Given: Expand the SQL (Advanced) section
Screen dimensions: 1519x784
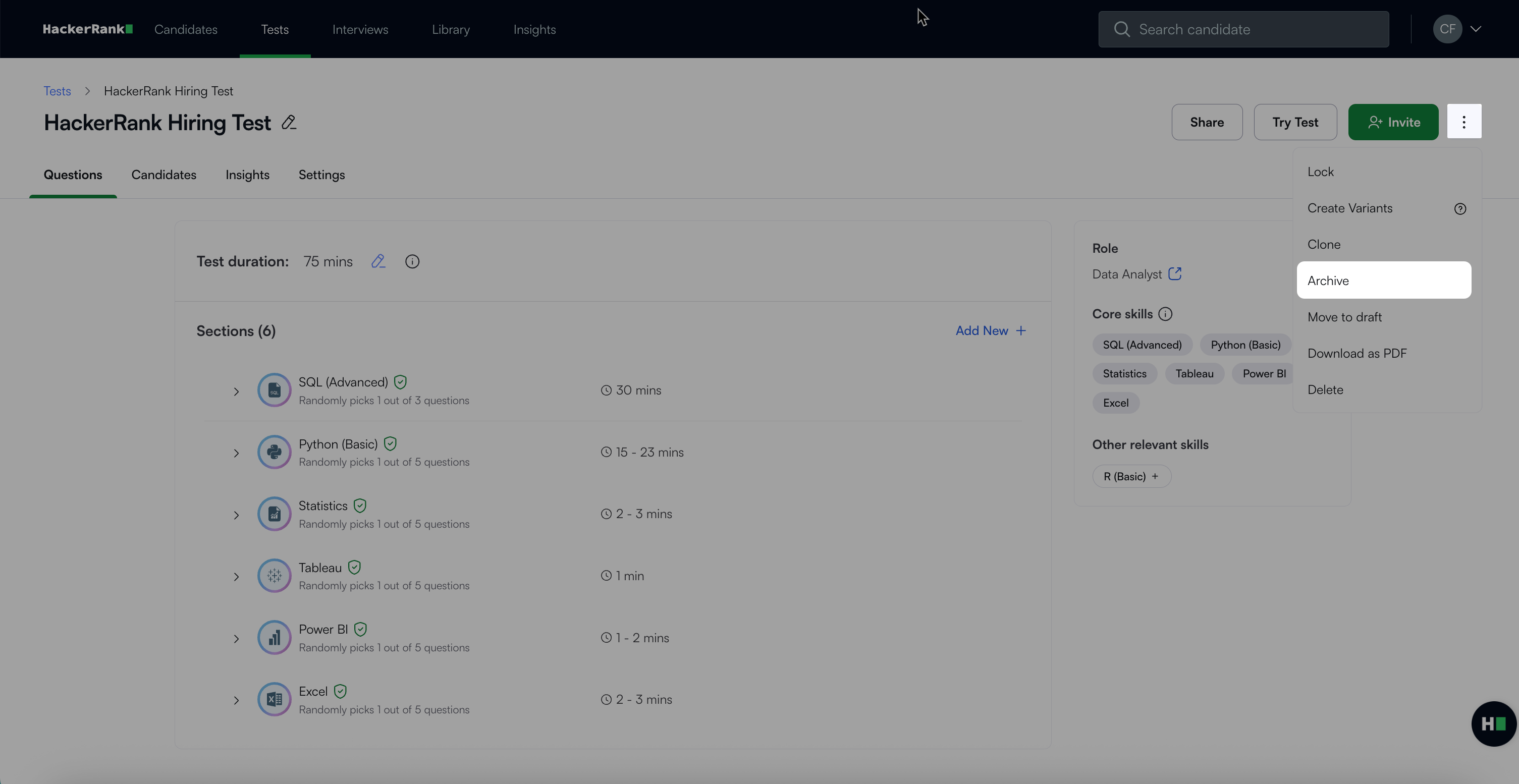Looking at the screenshot, I should point(237,391).
